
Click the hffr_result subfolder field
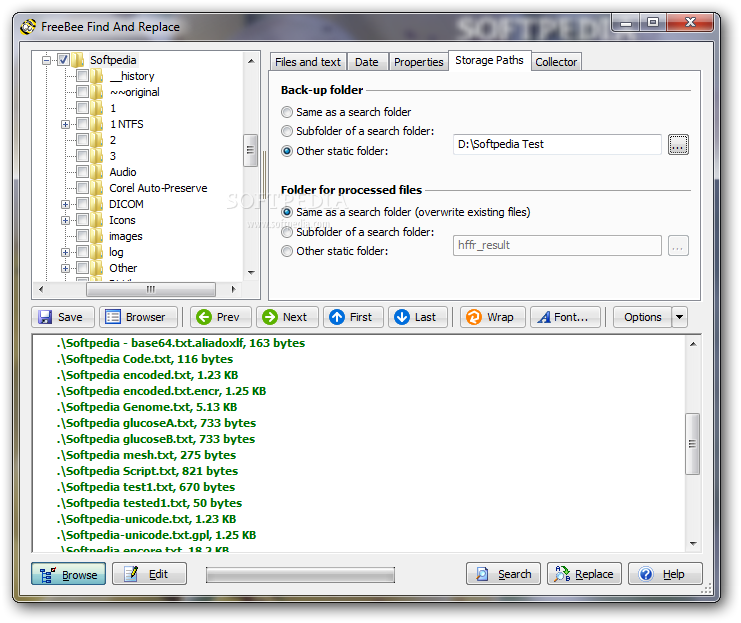[x=557, y=245]
